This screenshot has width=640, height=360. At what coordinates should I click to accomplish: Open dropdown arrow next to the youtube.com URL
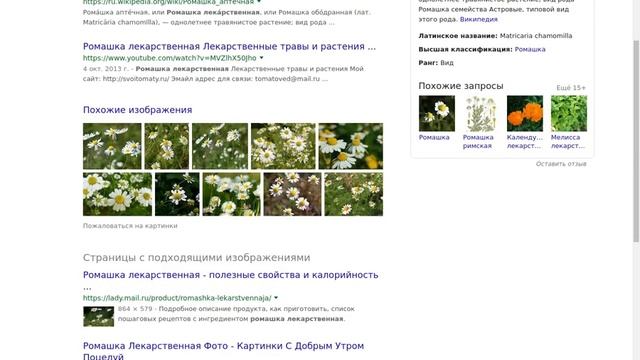(x=261, y=58)
